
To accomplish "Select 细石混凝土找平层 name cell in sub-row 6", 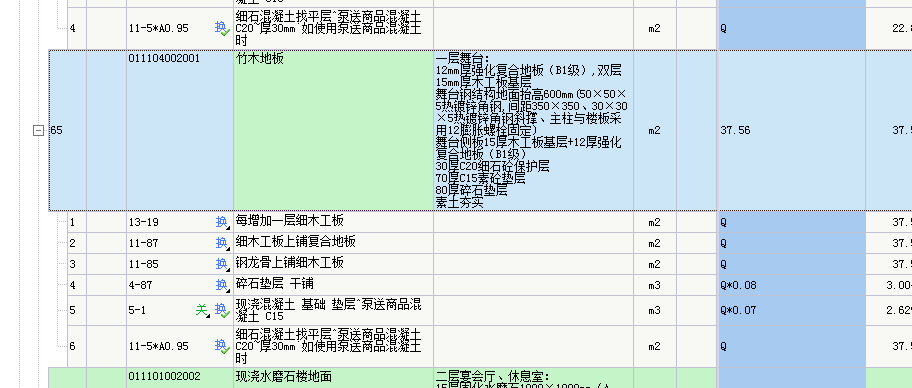I will point(333,347).
